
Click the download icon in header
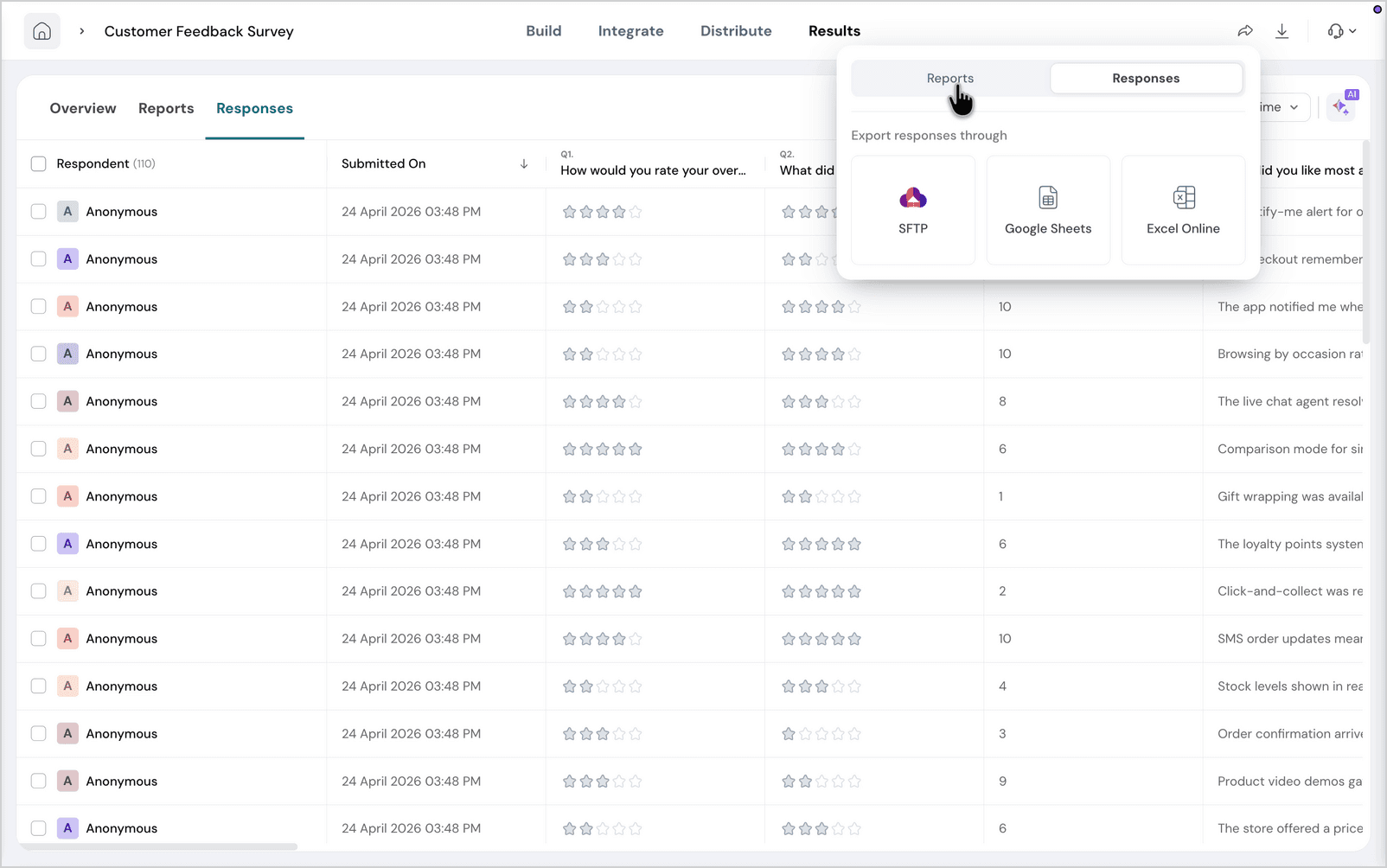click(1282, 31)
